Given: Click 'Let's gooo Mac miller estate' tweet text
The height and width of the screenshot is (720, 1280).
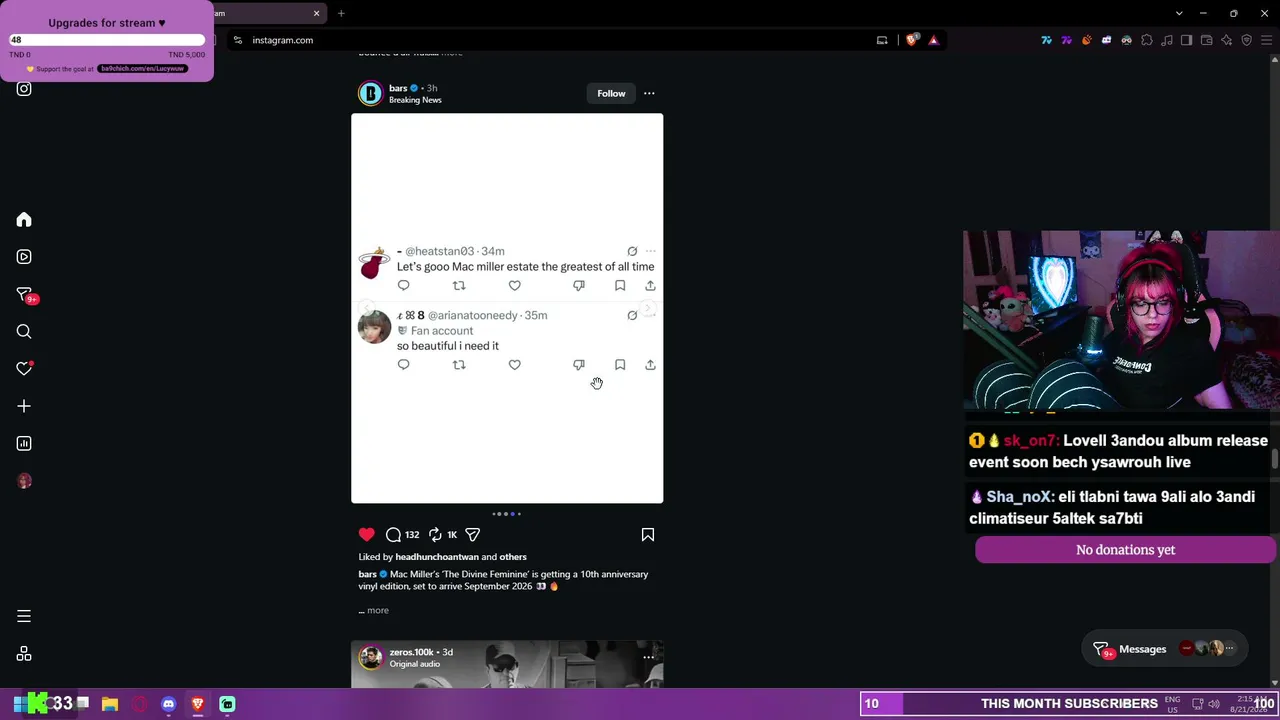Looking at the screenshot, I should click(525, 267).
